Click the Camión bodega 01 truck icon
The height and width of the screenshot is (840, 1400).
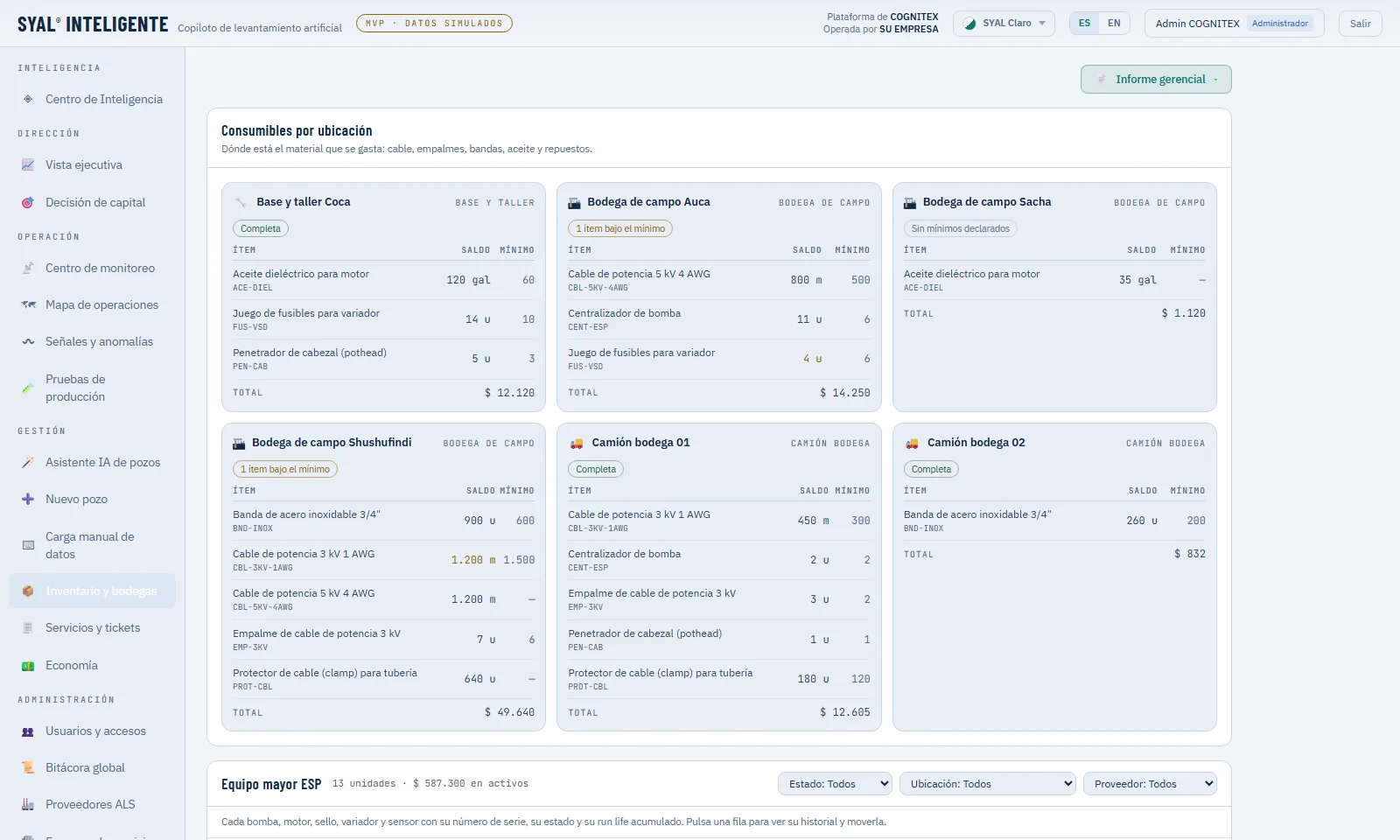click(576, 443)
